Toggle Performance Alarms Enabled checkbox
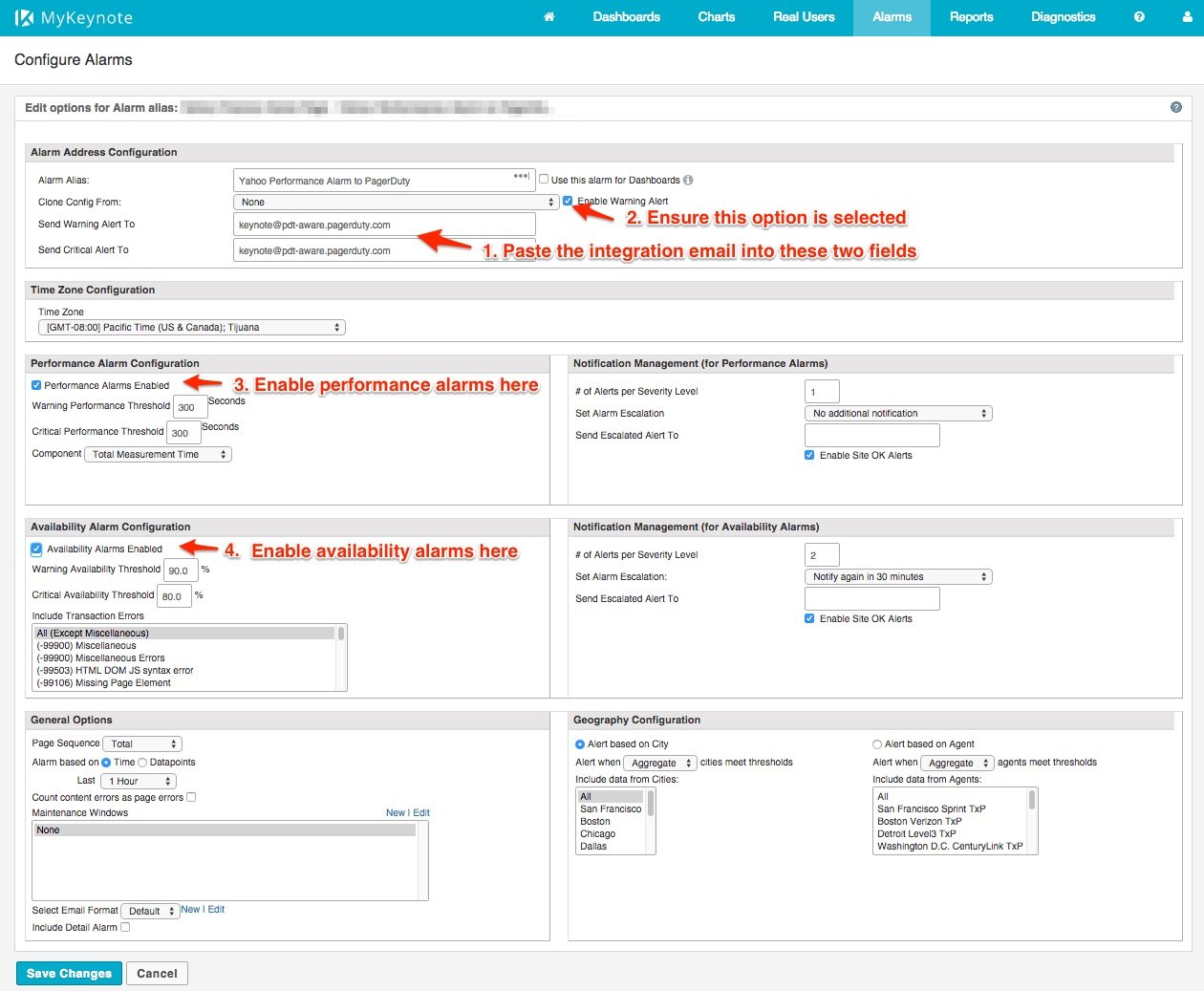1204x991 pixels. coord(36,385)
